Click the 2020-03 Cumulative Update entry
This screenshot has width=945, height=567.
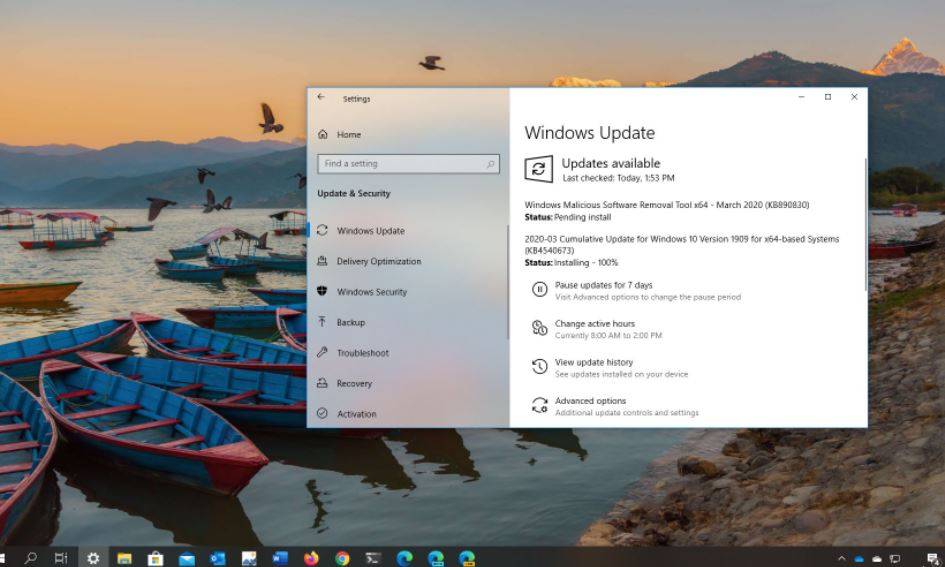(x=682, y=245)
